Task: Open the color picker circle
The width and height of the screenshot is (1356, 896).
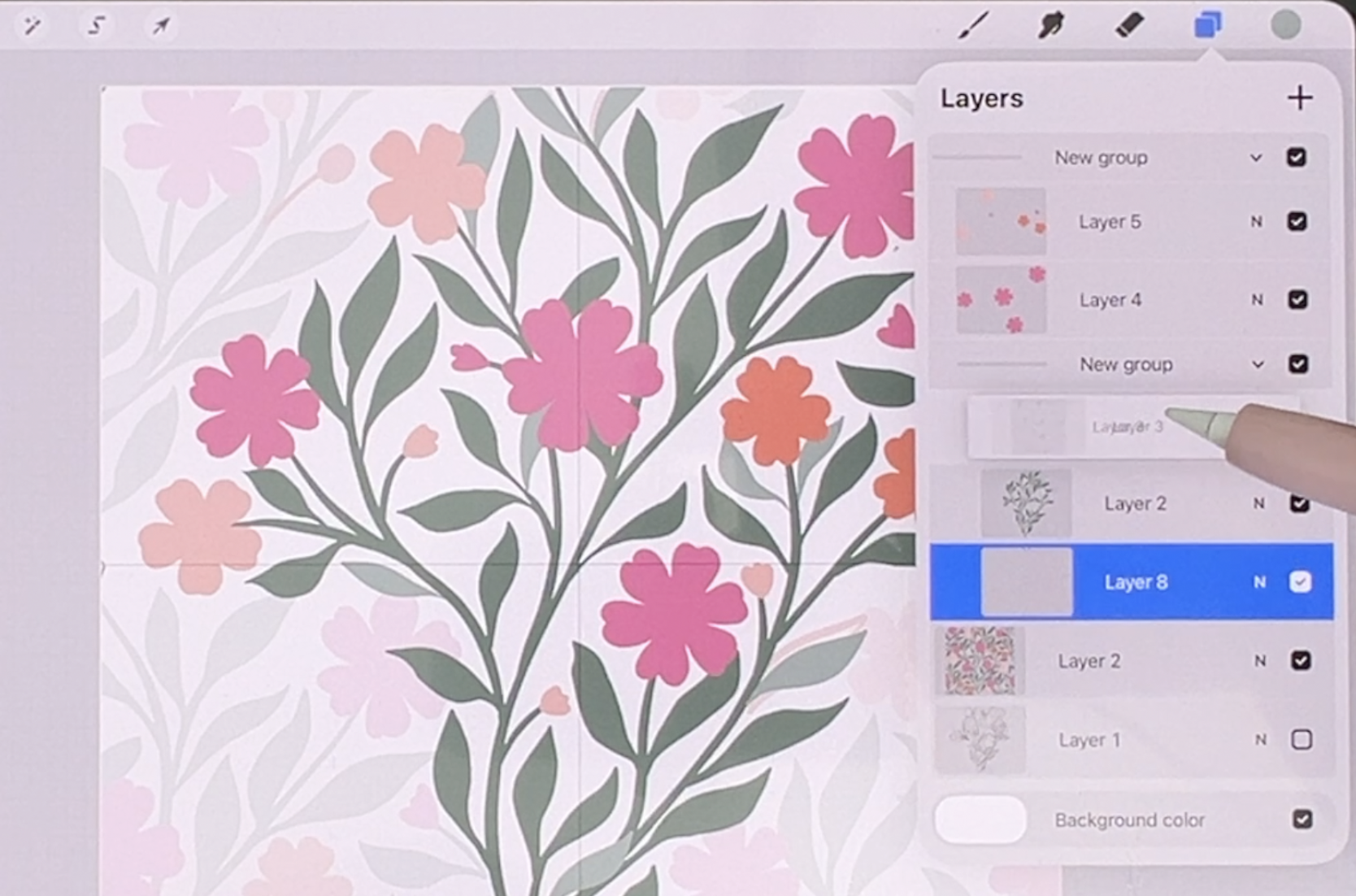Action: pyautogui.click(x=1286, y=24)
